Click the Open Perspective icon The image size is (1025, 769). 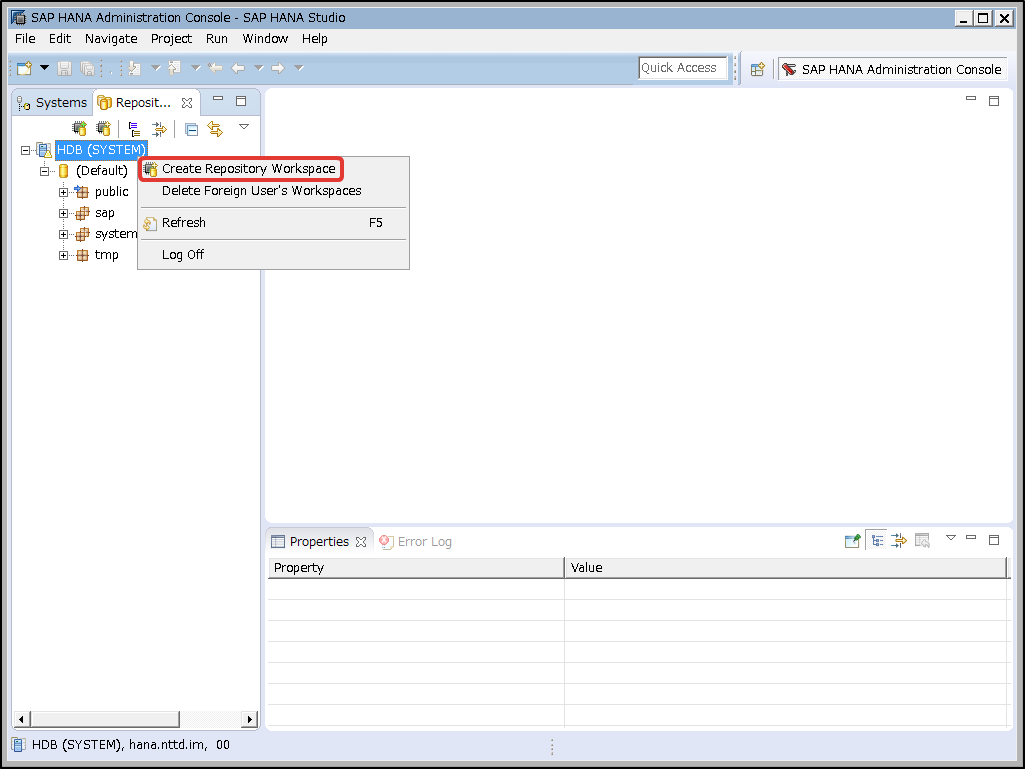point(757,69)
